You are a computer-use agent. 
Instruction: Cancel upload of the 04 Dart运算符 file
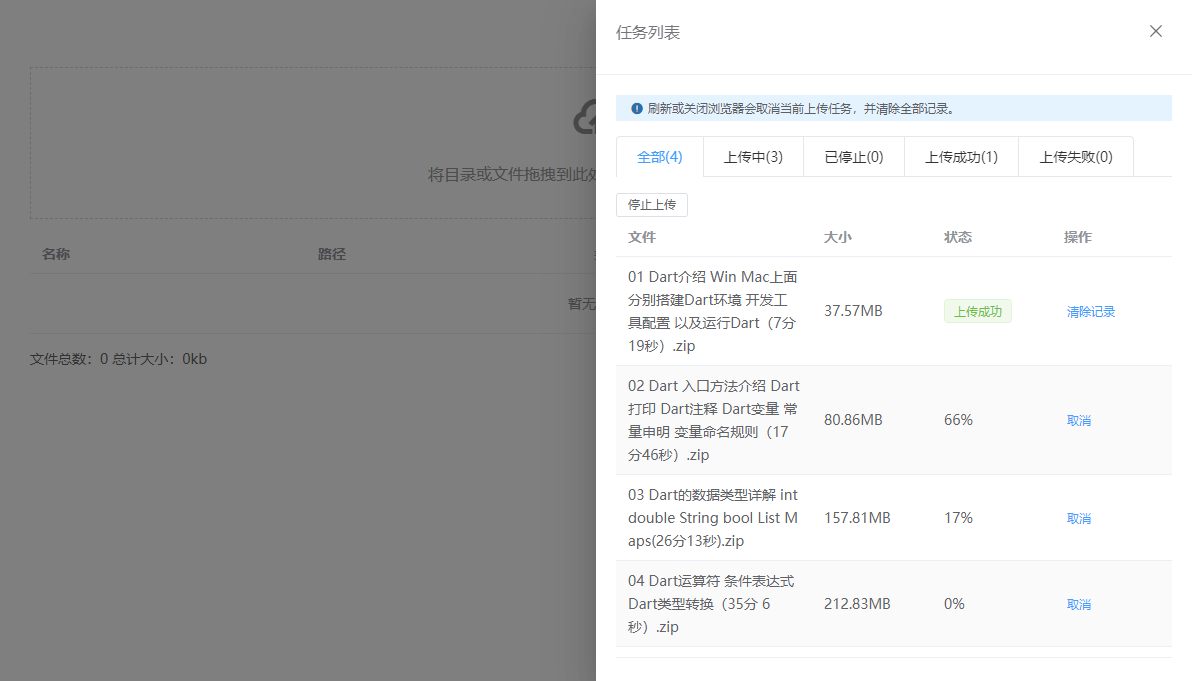(x=1079, y=604)
